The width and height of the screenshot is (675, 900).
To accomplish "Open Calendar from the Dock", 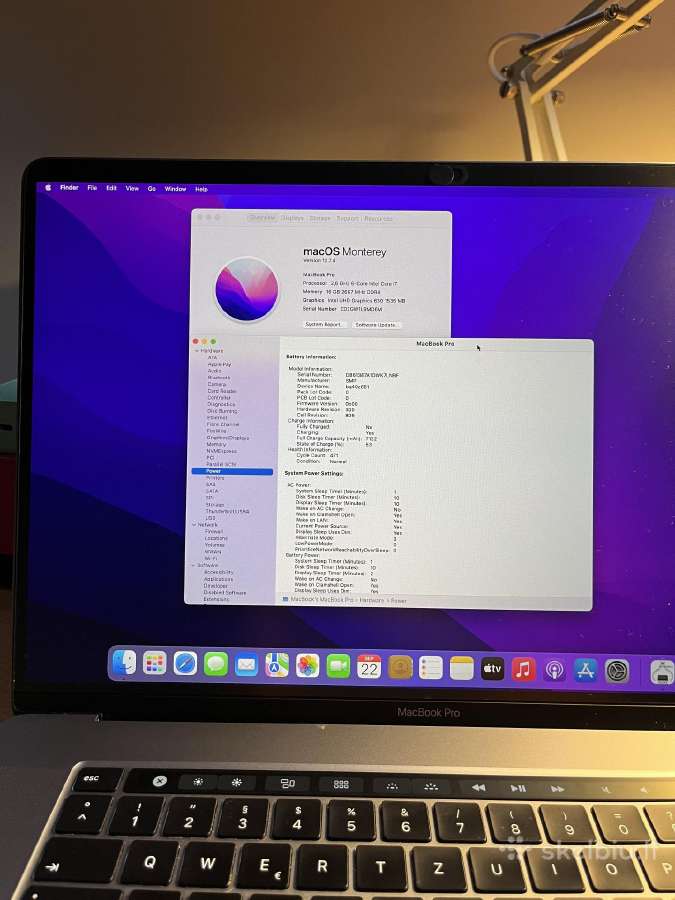I will (x=369, y=667).
